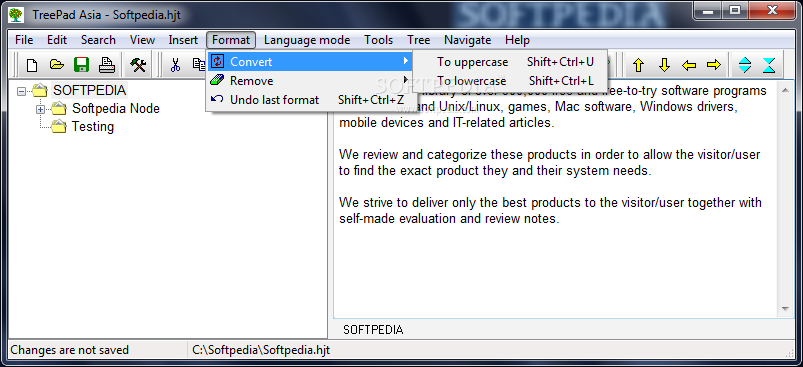Open options via hammer and wrench icon
This screenshot has width=803, height=367.
pyautogui.click(x=138, y=65)
